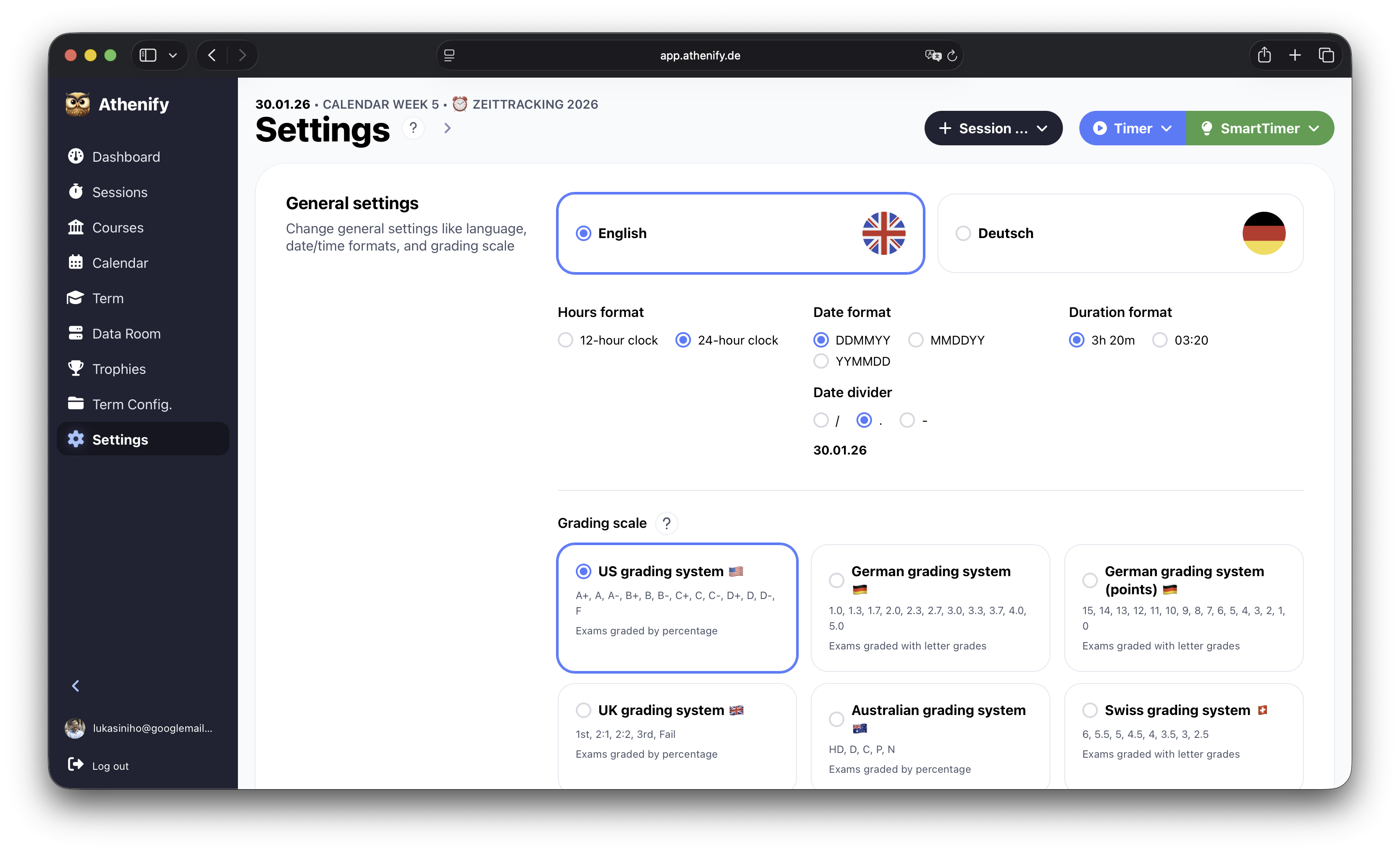Choose the MMDDYY date format
Image resolution: width=1400 pixels, height=853 pixels.
916,340
